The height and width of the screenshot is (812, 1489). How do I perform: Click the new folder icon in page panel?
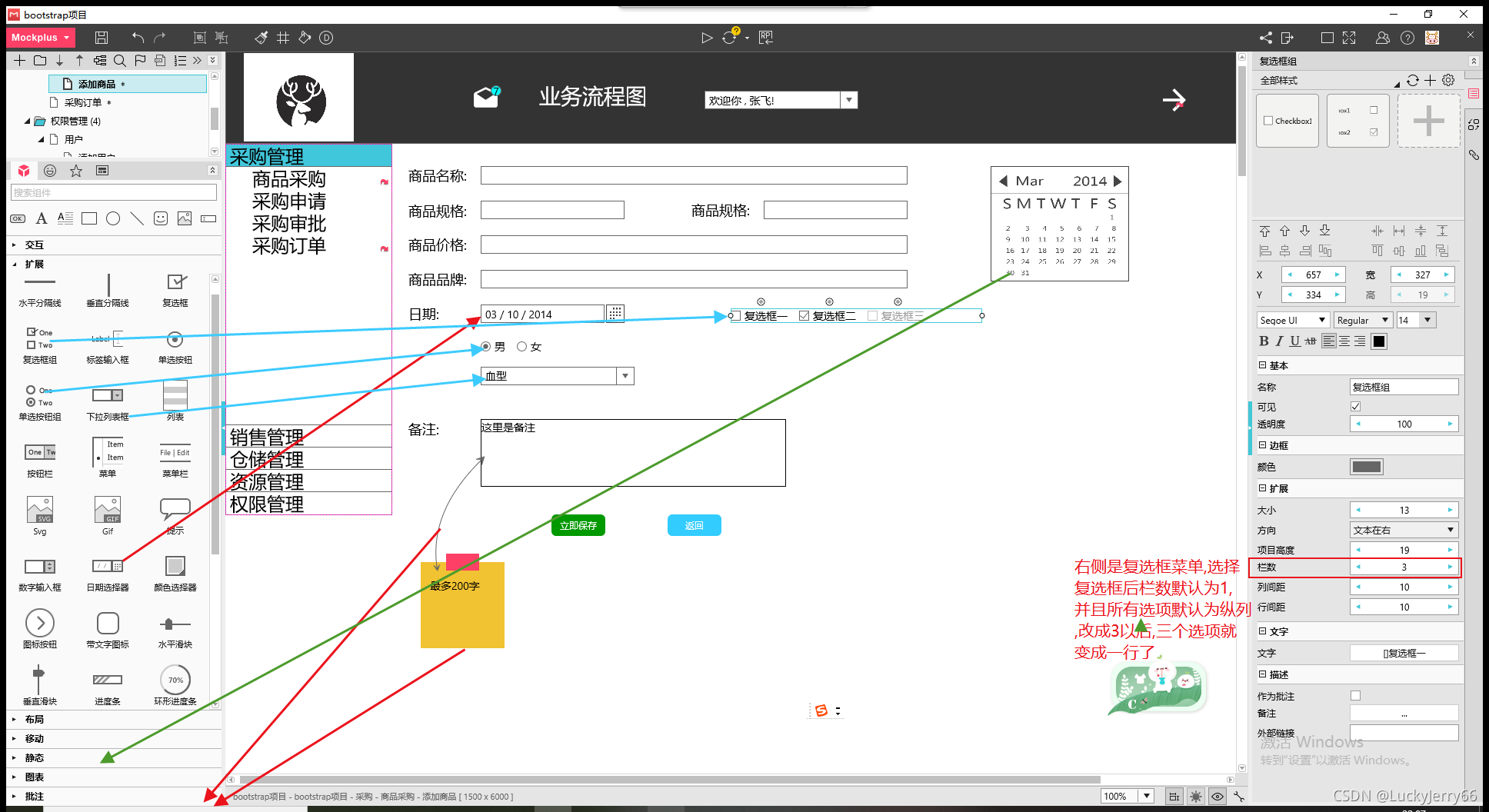pyautogui.click(x=40, y=60)
